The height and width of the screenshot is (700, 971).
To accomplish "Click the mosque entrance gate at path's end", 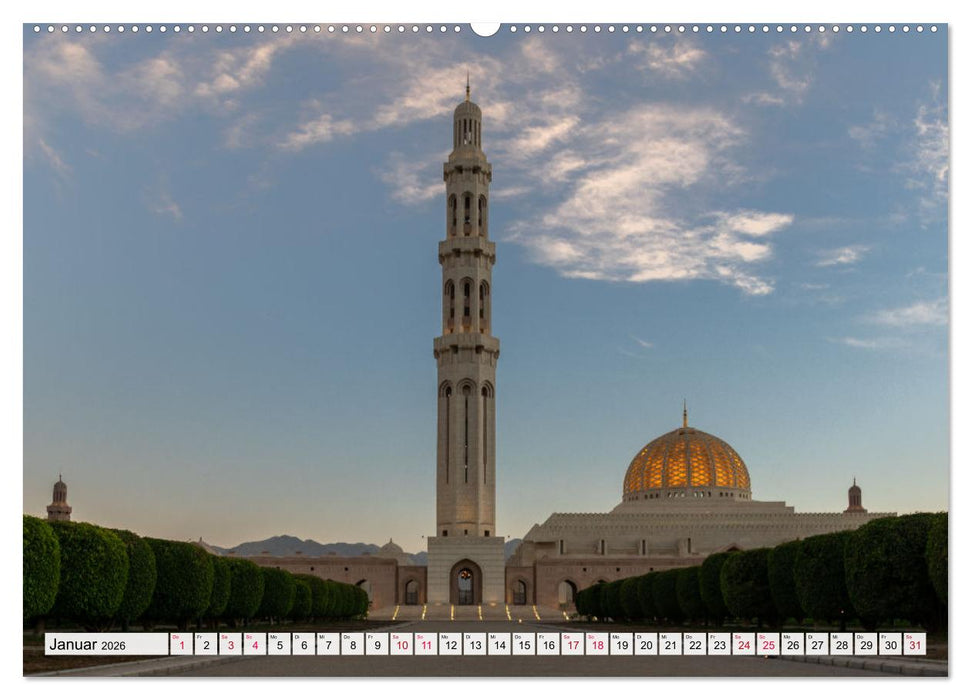I will [x=466, y=585].
